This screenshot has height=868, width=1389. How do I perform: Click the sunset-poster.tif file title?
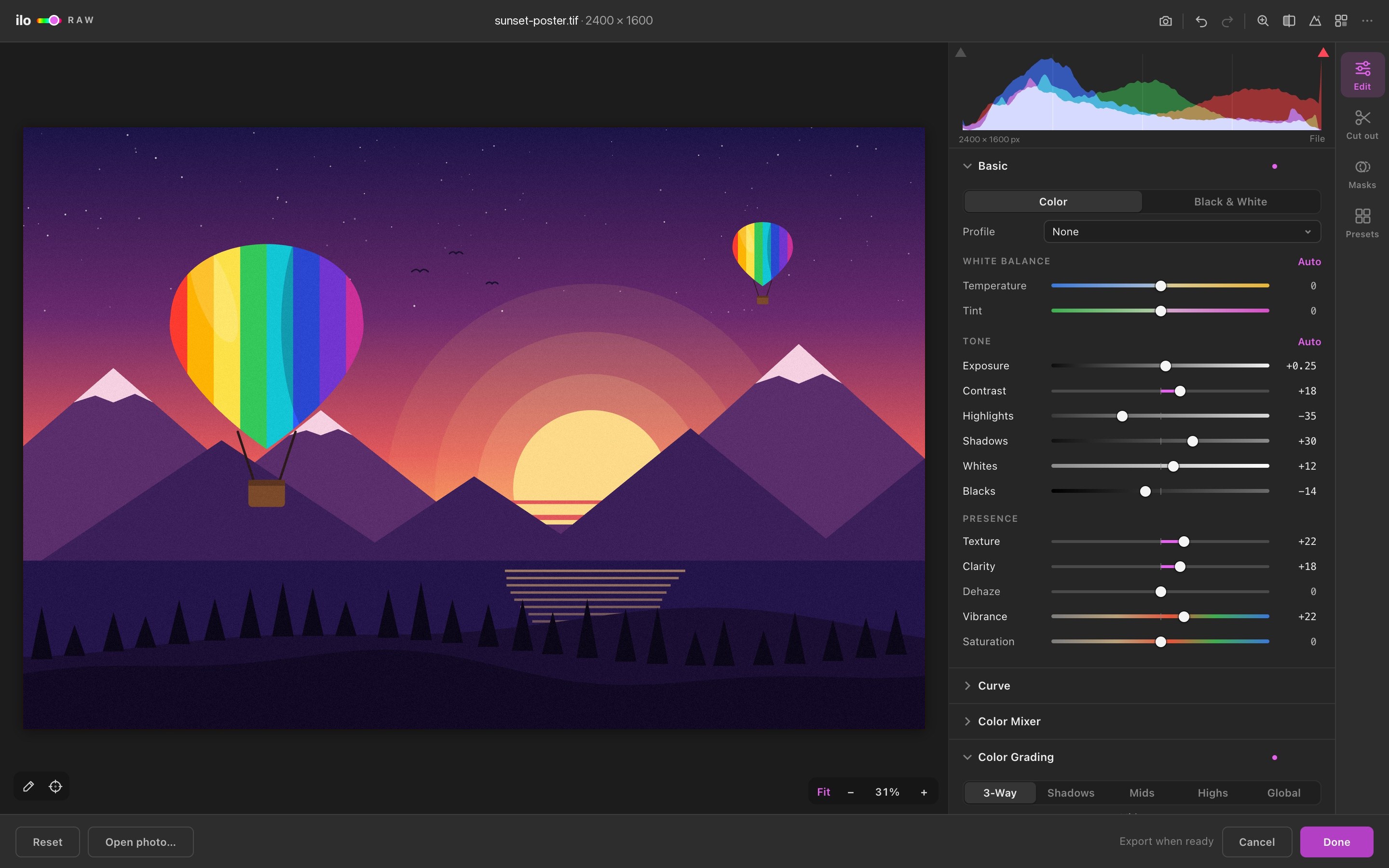[x=536, y=21]
